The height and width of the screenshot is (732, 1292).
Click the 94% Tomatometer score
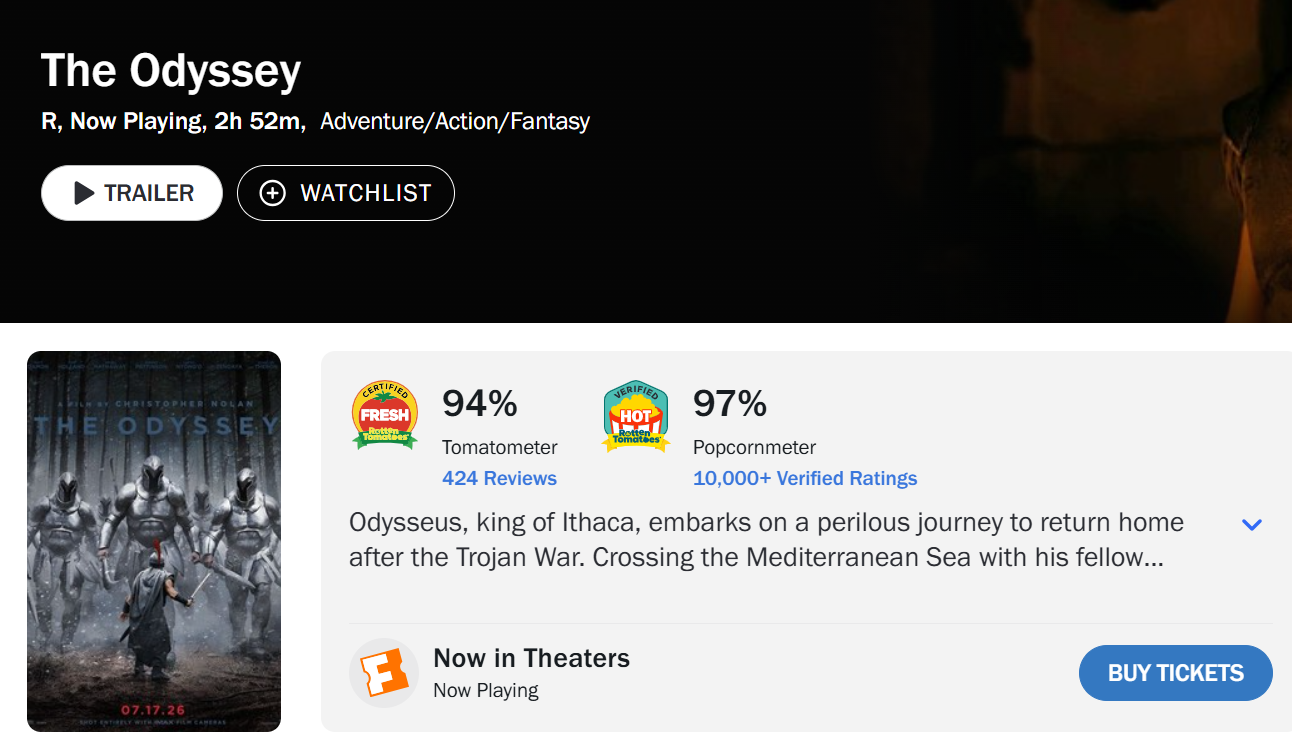(x=480, y=403)
